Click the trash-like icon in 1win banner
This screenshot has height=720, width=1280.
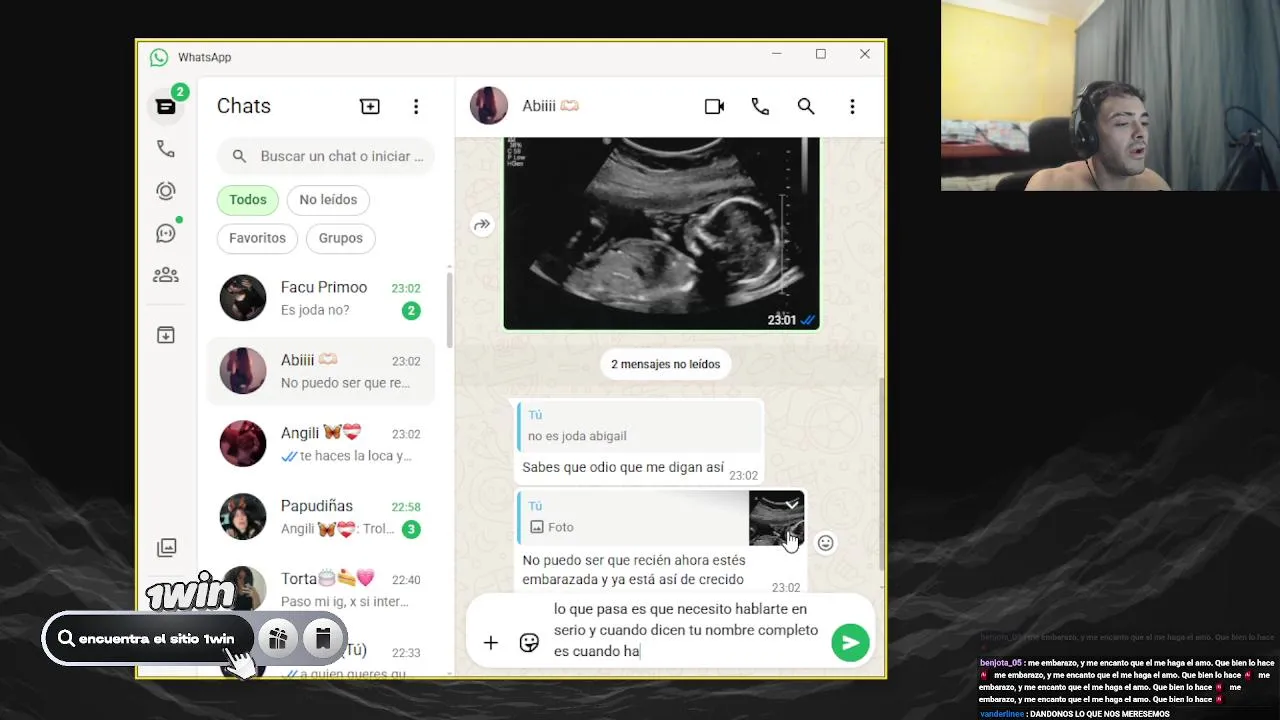[x=323, y=639]
